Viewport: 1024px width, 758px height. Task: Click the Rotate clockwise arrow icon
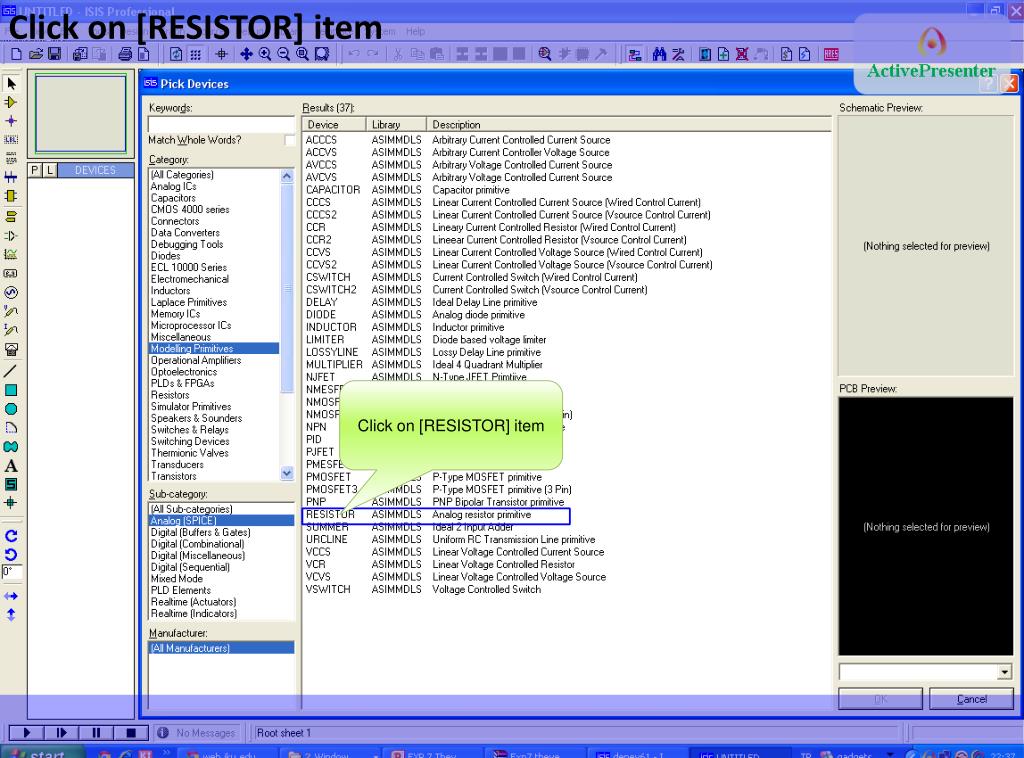[x=11, y=536]
